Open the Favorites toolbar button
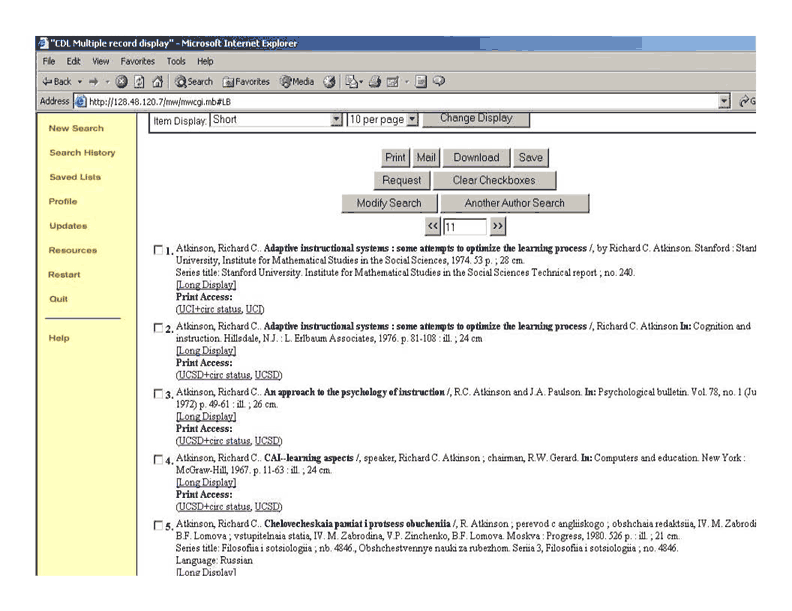The width and height of the screenshot is (792, 611). [246, 81]
